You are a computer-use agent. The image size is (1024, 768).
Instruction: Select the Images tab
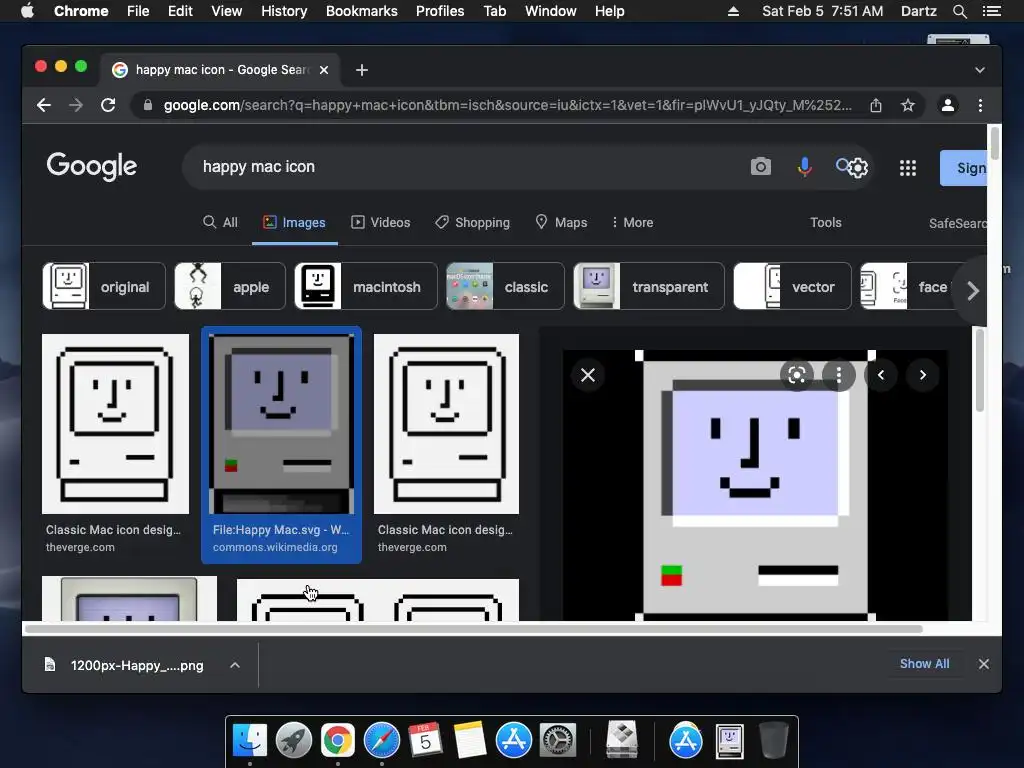pos(294,223)
